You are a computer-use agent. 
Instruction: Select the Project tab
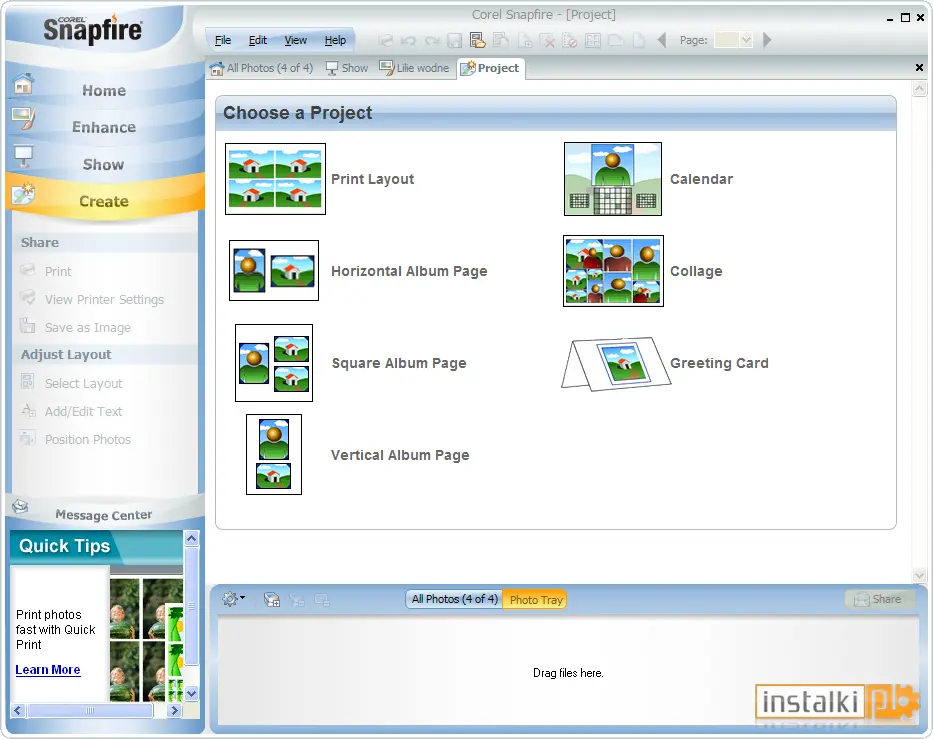point(490,68)
